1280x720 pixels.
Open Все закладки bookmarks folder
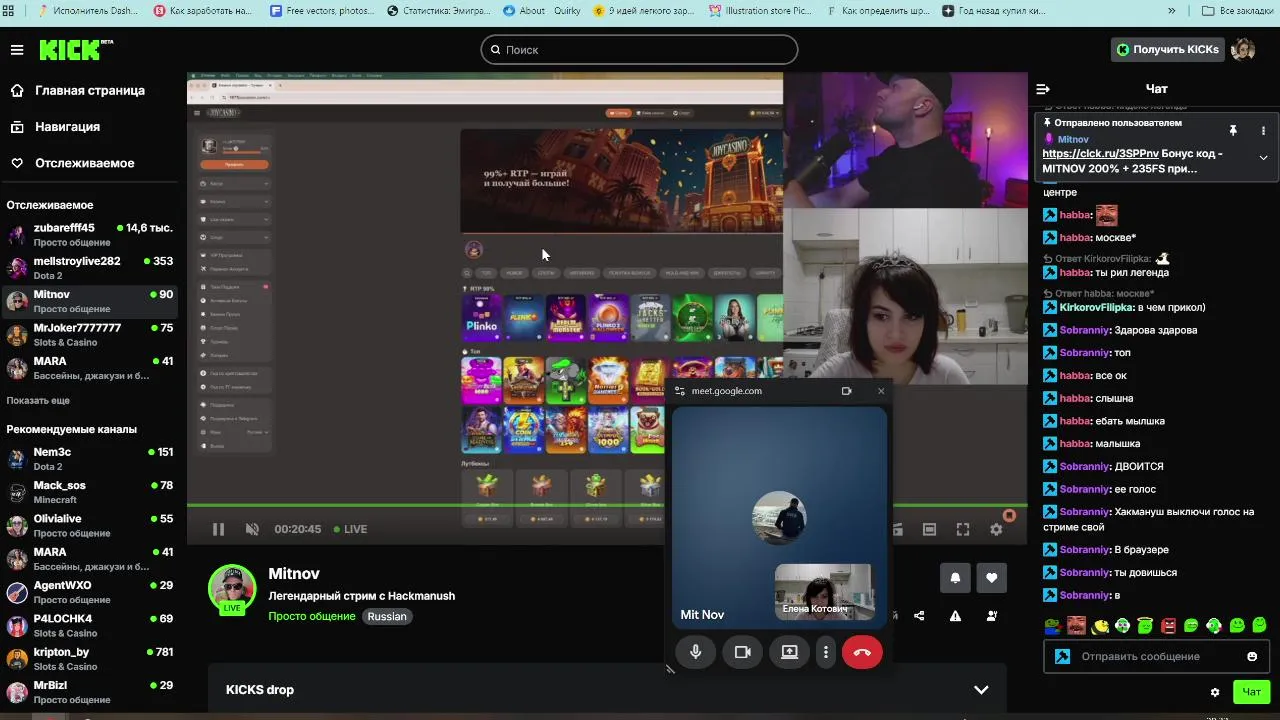(x=1238, y=11)
